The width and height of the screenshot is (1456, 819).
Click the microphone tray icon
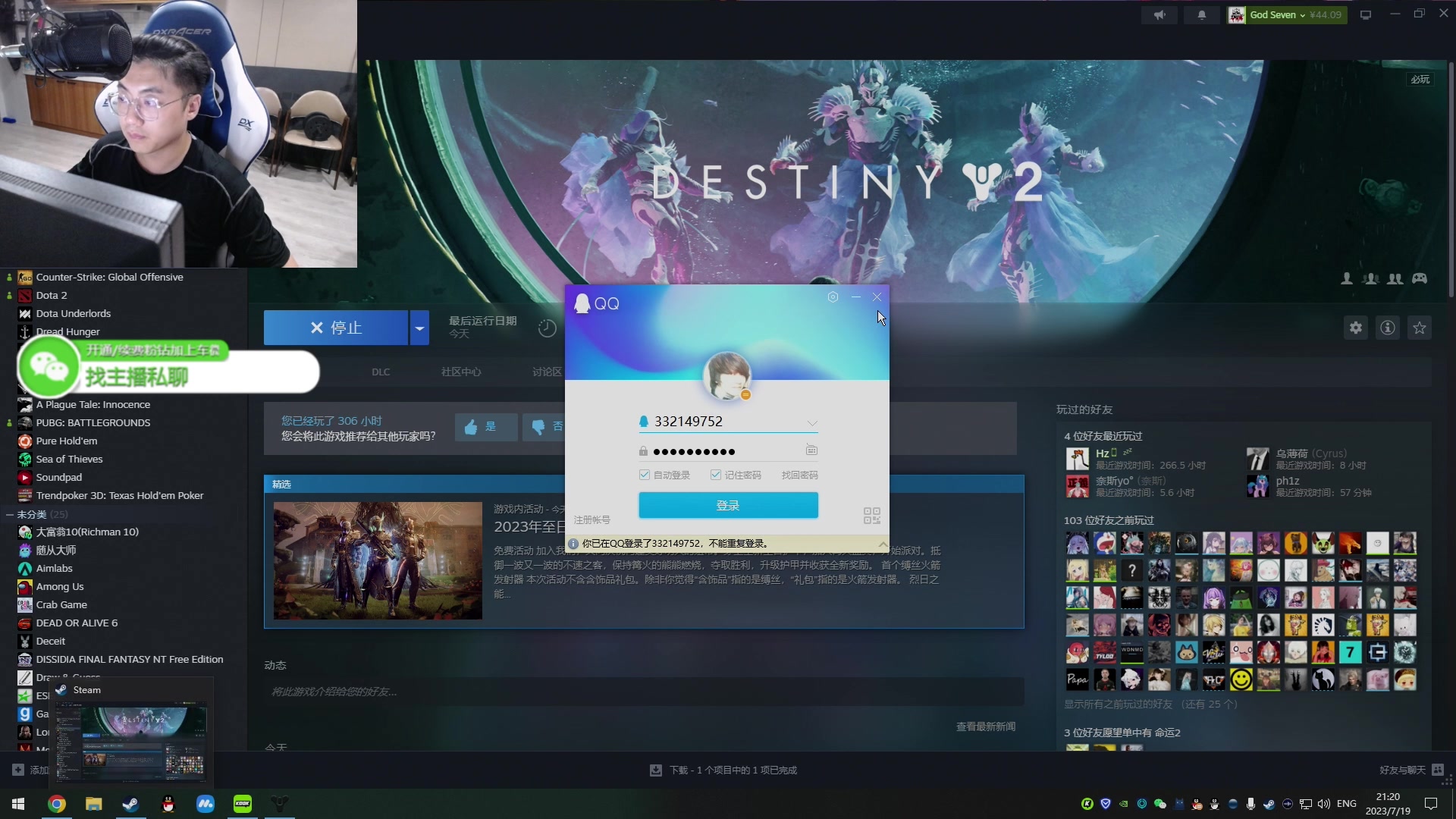(1250, 804)
